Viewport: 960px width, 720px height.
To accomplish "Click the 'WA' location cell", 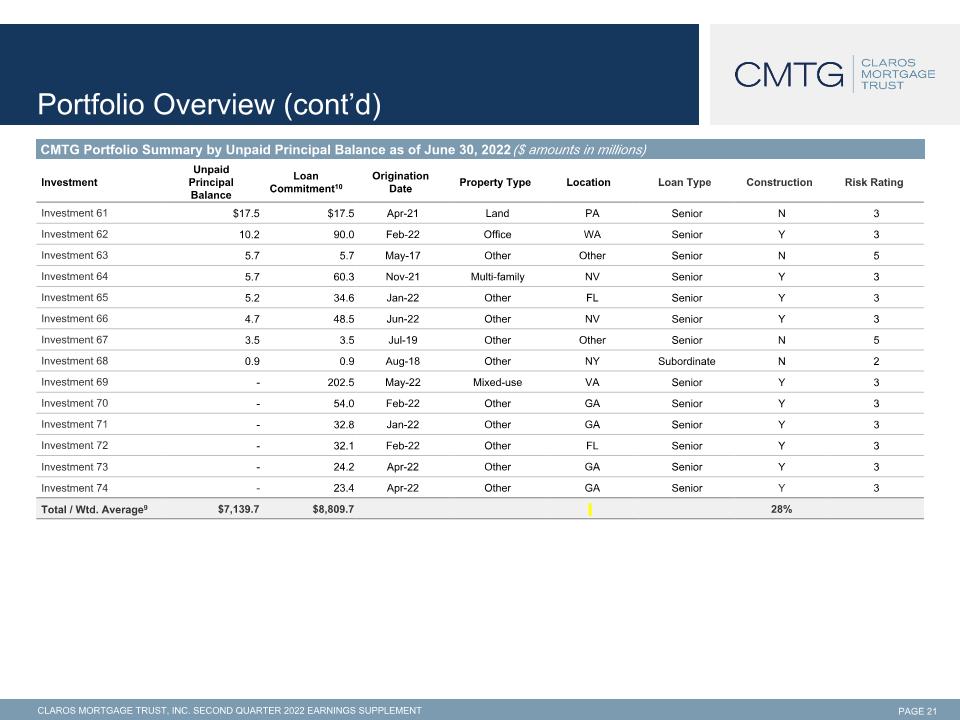I will click(592, 234).
